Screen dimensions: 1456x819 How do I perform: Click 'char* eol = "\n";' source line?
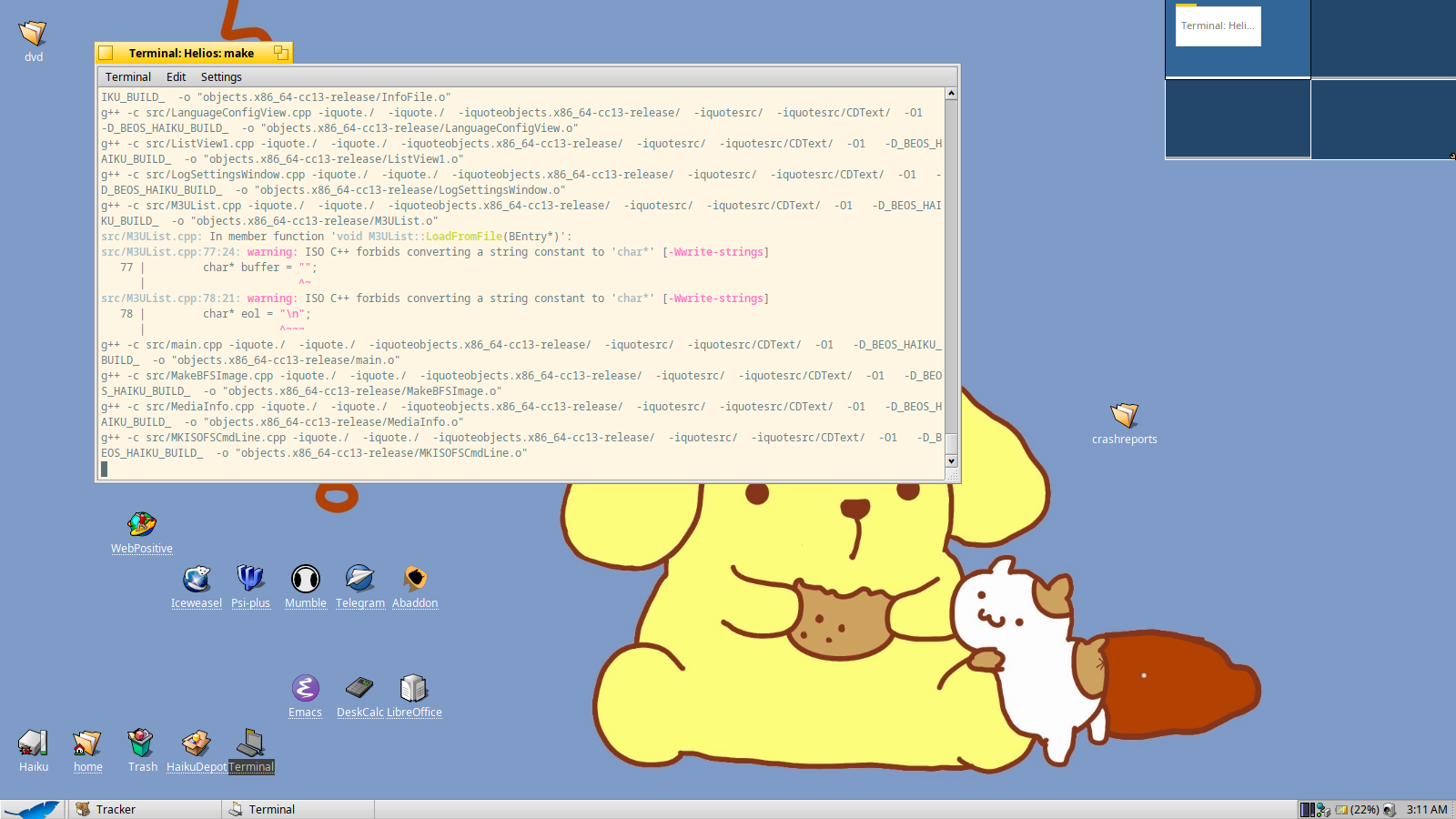click(257, 314)
